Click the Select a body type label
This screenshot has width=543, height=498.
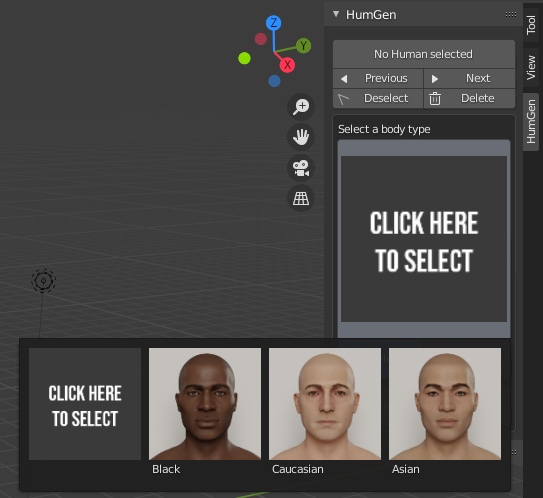point(384,129)
